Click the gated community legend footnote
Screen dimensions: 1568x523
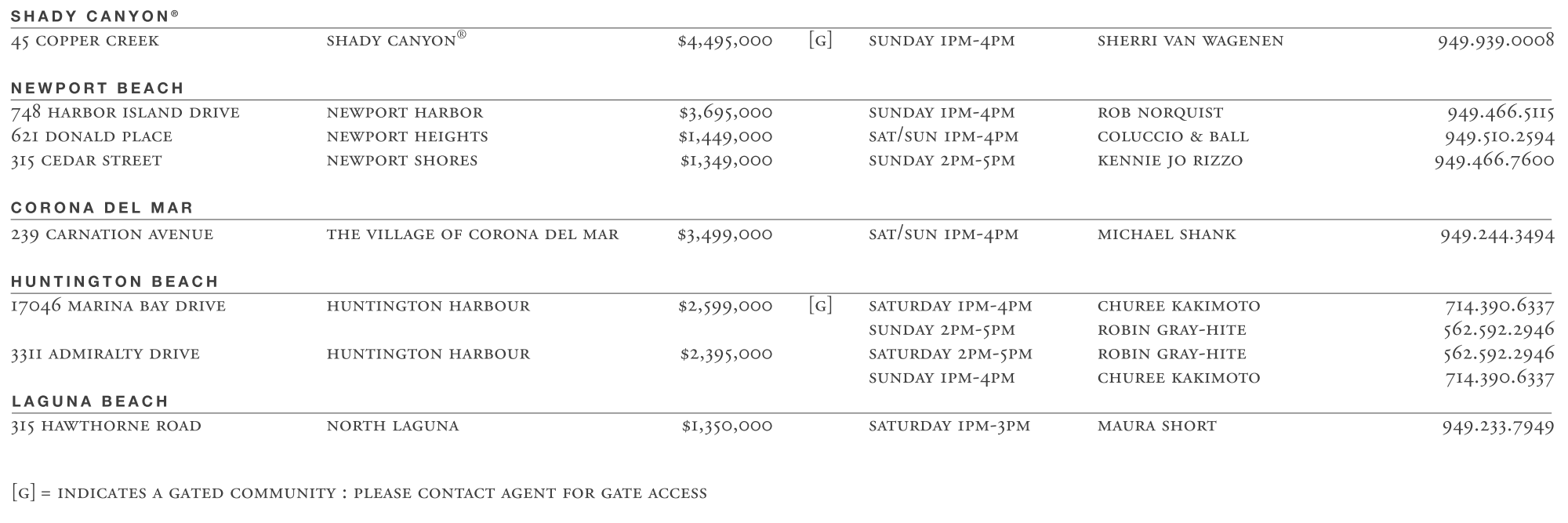coord(360,493)
